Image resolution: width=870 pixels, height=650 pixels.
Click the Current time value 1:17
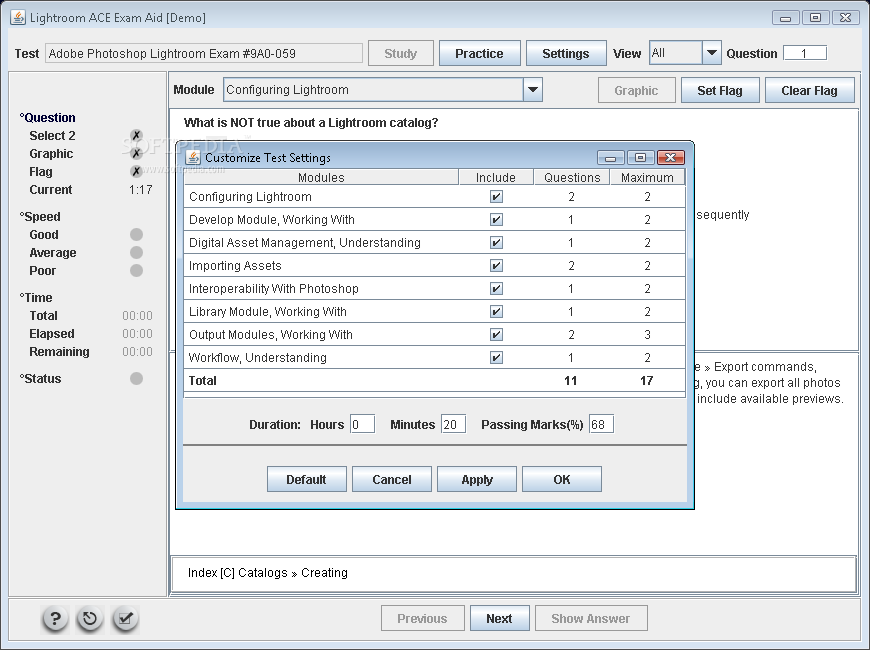pyautogui.click(x=140, y=190)
